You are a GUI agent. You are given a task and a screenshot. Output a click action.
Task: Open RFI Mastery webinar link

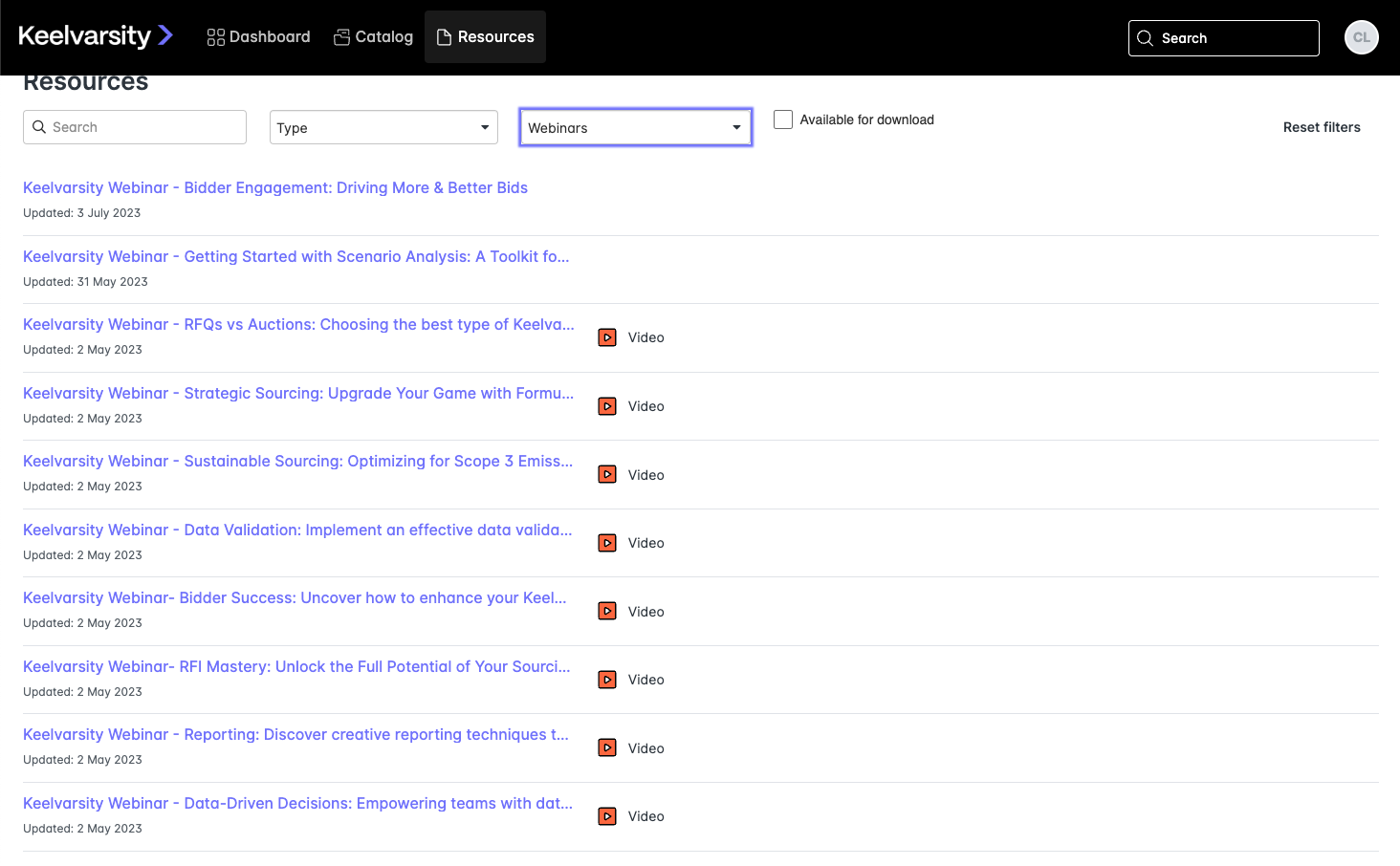[x=296, y=667]
